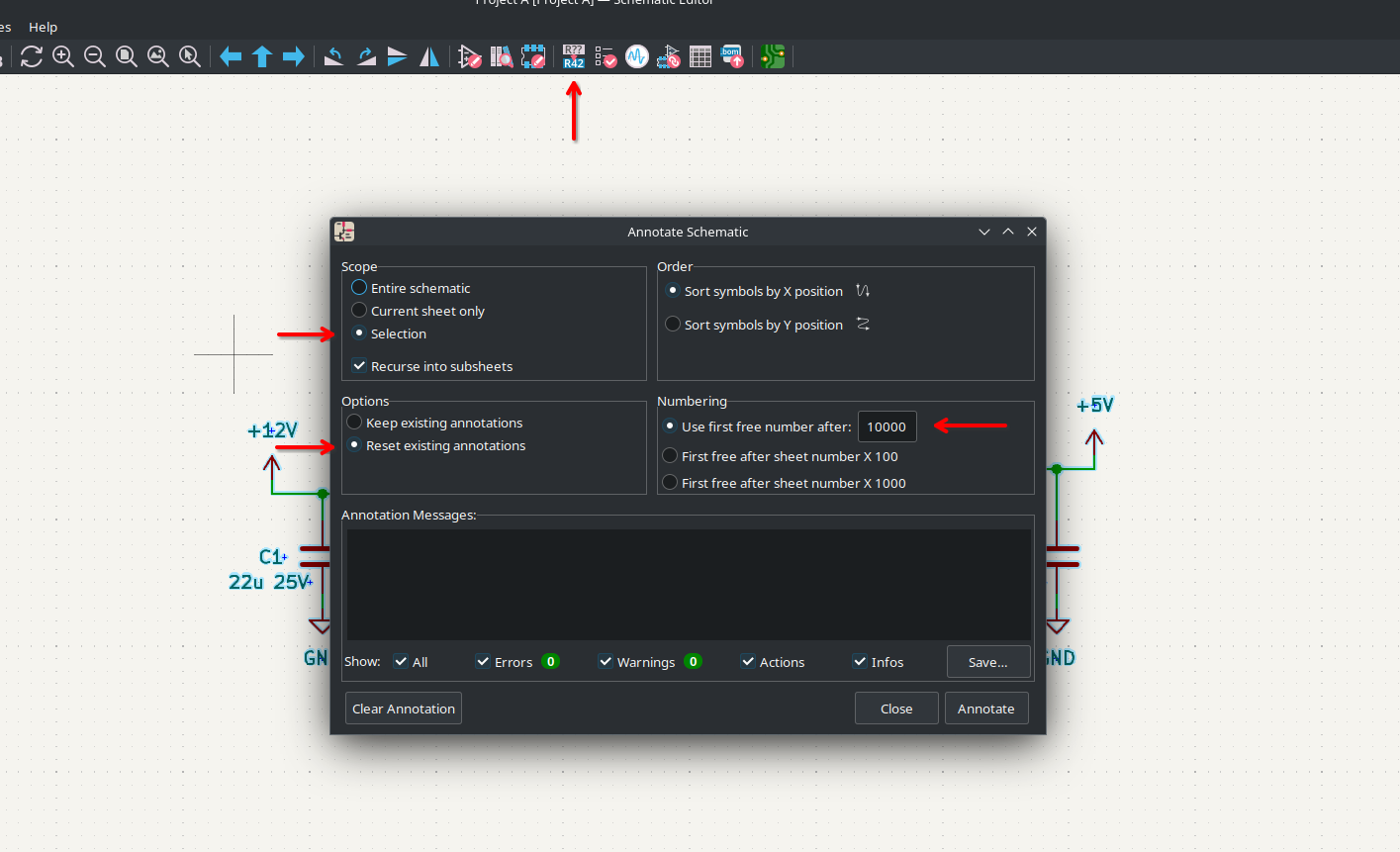Click the Clear Annotation button

coord(404,709)
